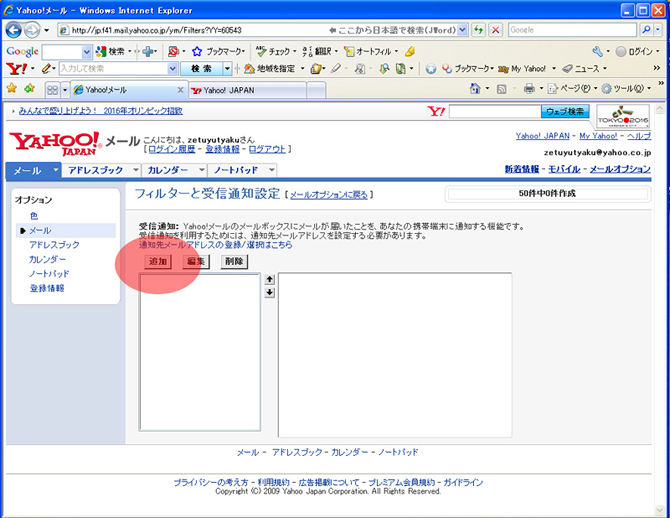670x518 pixels.
Task: Click the Yahoo! Y! toolbar logo
Action: (x=17, y=68)
